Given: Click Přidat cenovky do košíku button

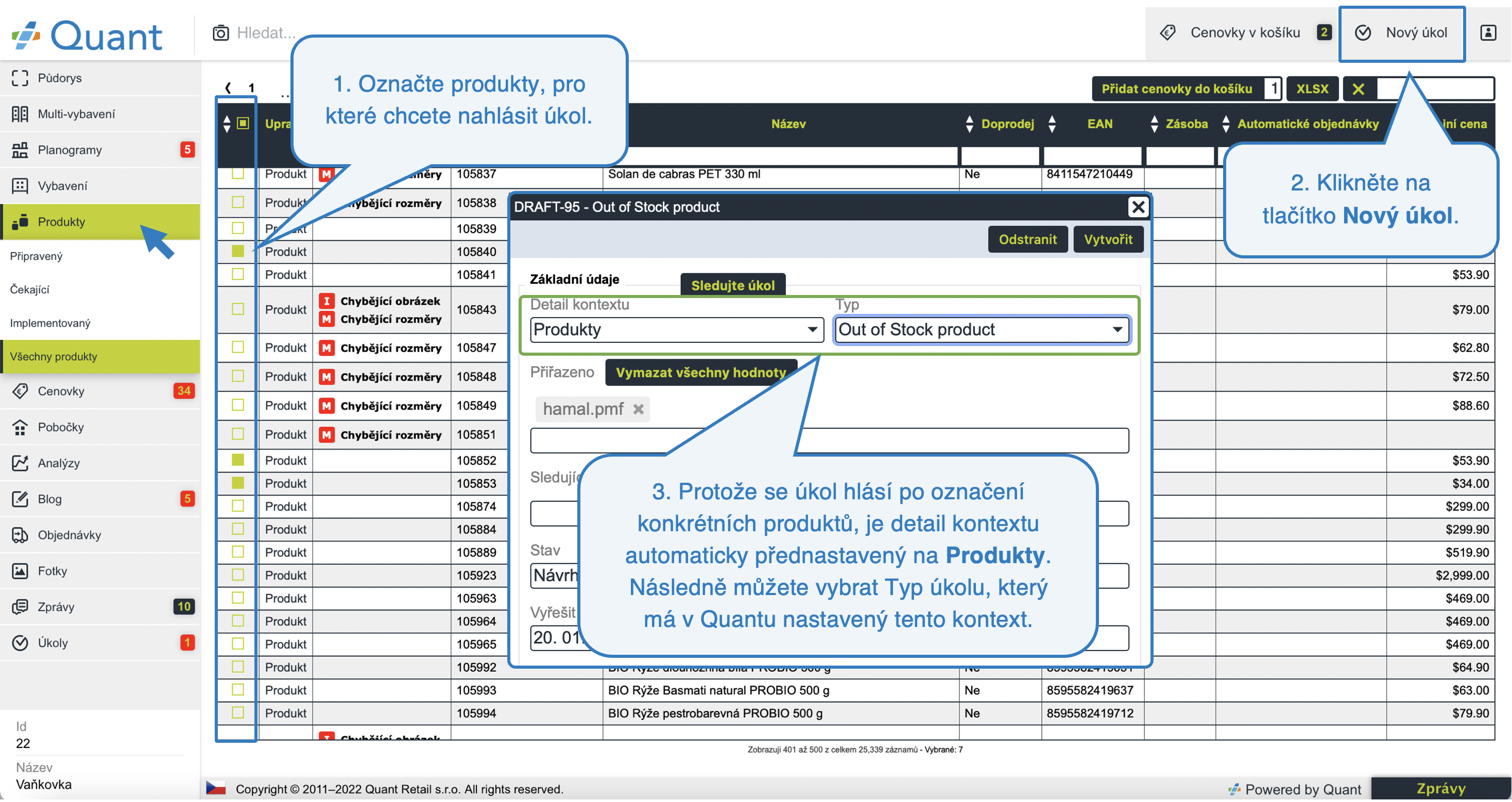Looking at the screenshot, I should [1176, 89].
